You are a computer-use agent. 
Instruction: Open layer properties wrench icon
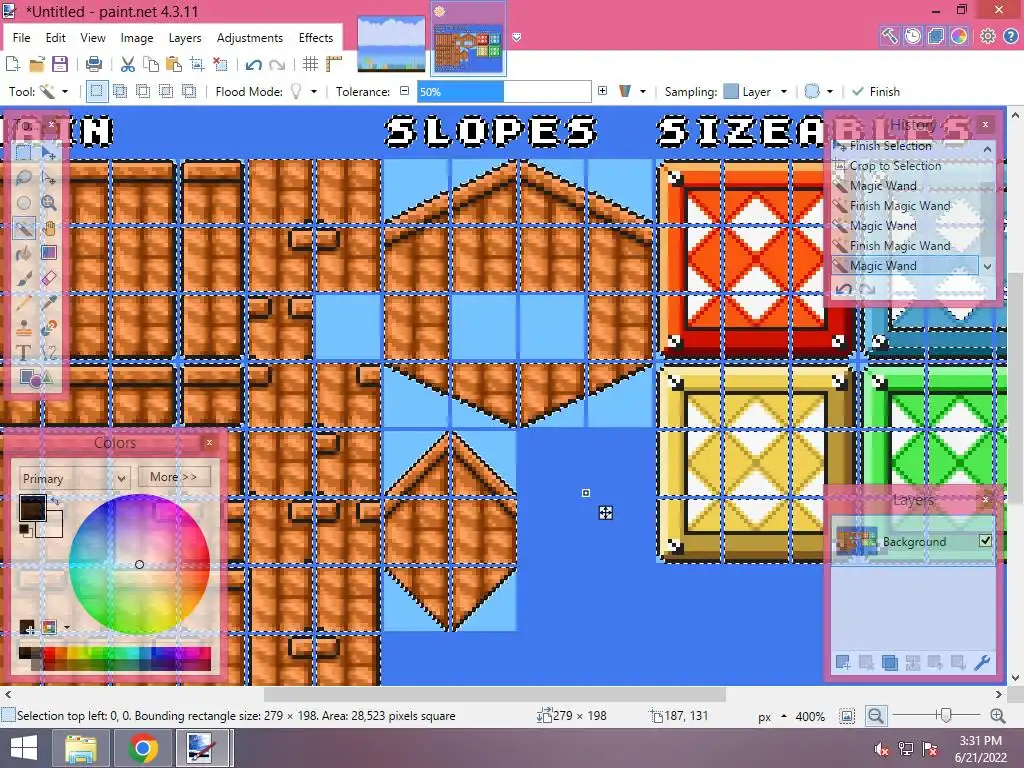click(982, 663)
